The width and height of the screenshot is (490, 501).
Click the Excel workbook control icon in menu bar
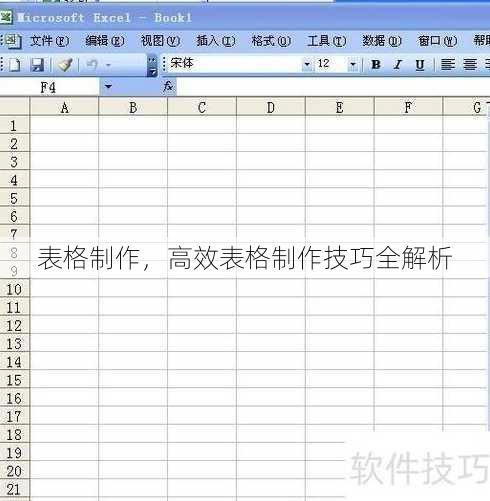[13, 41]
